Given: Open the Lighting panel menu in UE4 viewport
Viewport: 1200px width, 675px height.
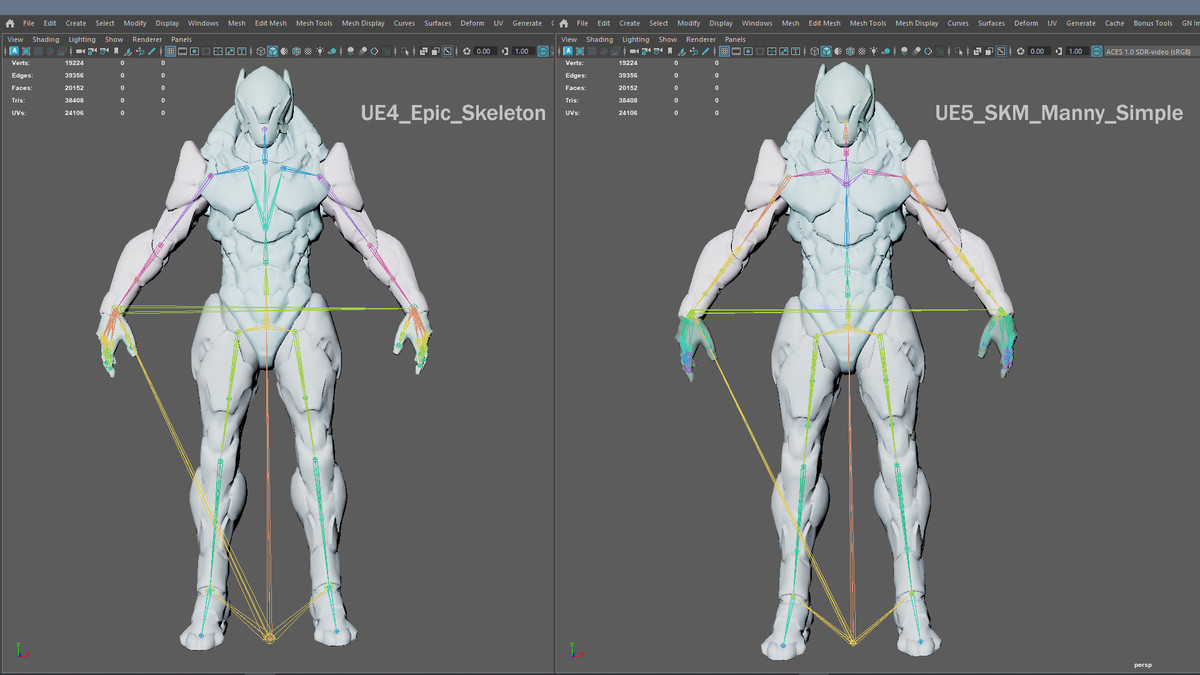Looking at the screenshot, I should 82,39.
